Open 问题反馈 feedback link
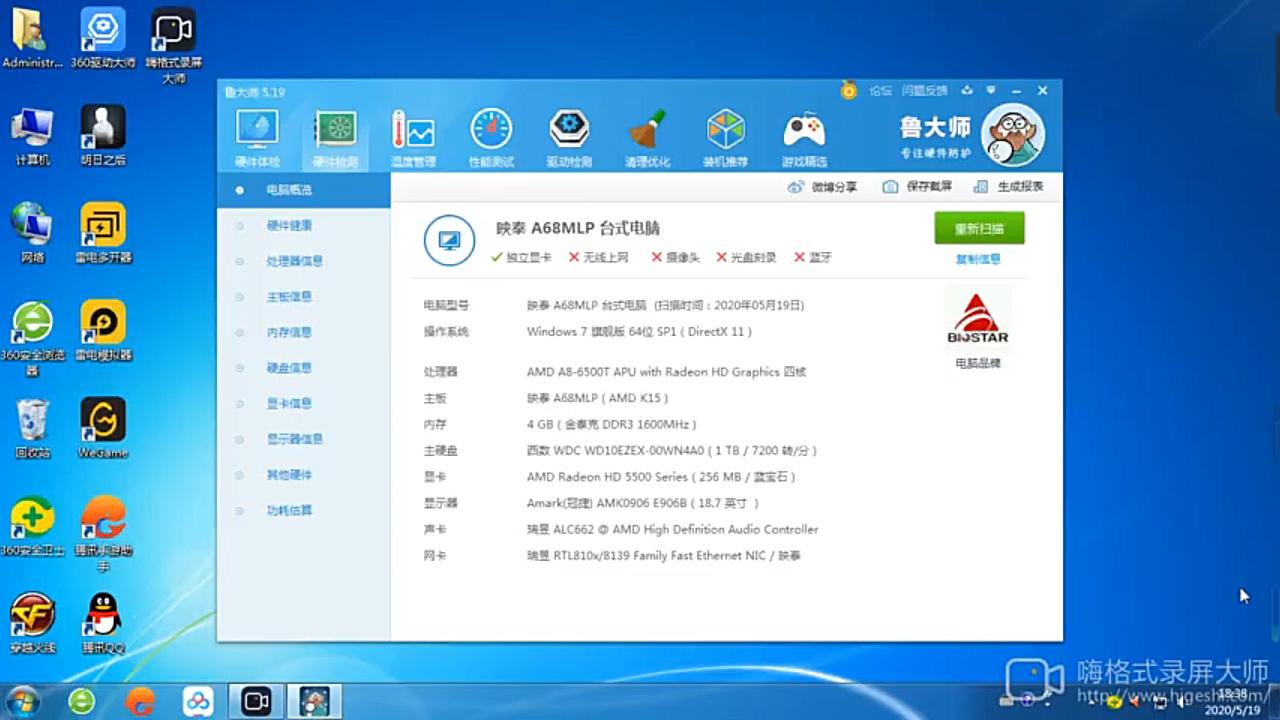 (924, 91)
